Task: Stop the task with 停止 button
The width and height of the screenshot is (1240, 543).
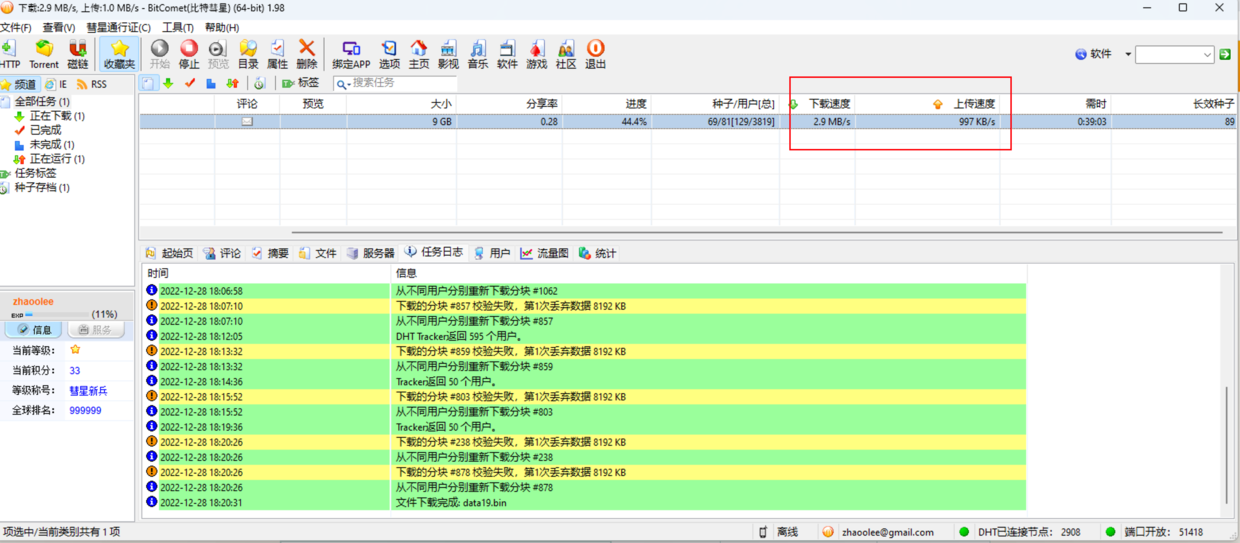Action: [x=189, y=54]
